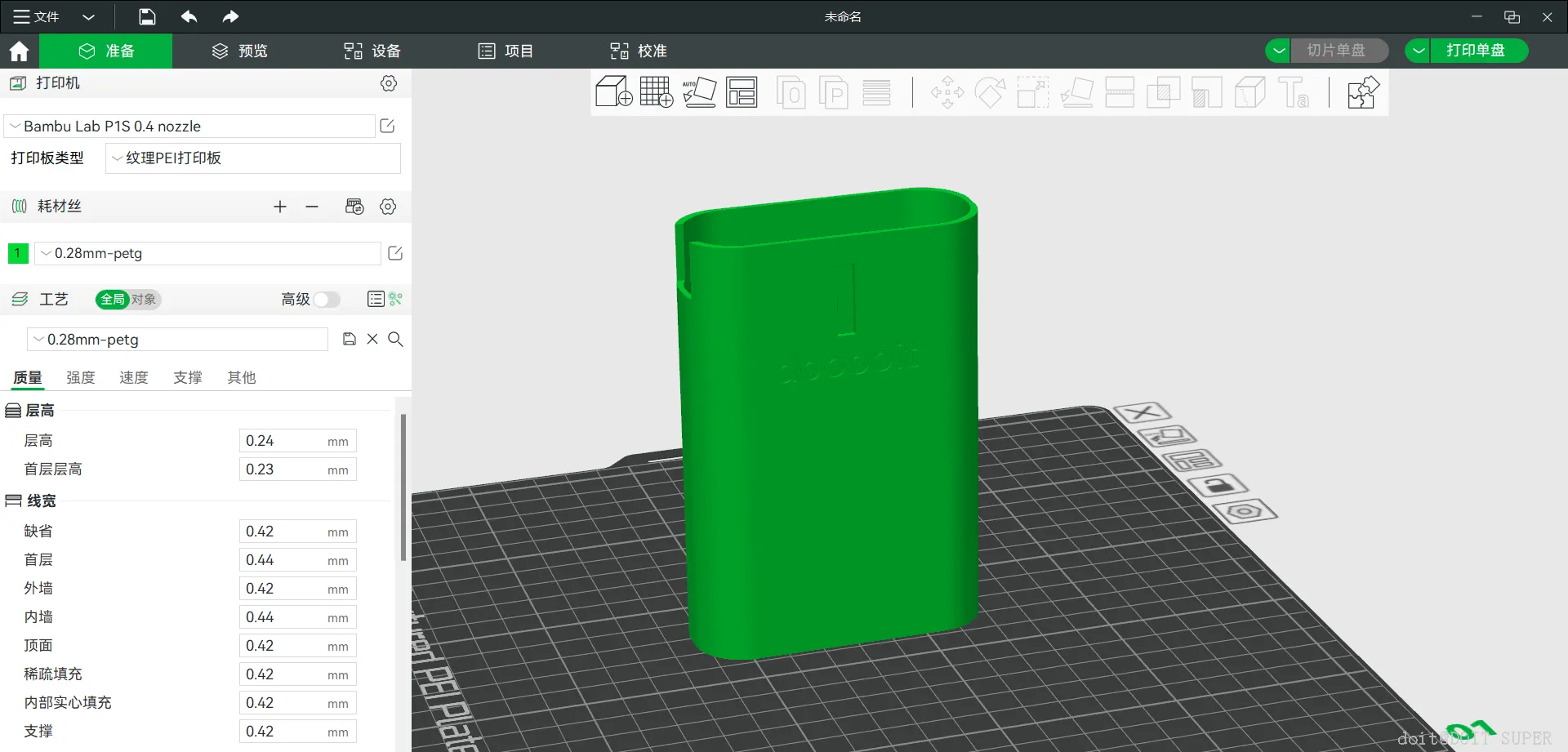Expand the 纹理PEI打印板 plate type dropdown

point(253,158)
